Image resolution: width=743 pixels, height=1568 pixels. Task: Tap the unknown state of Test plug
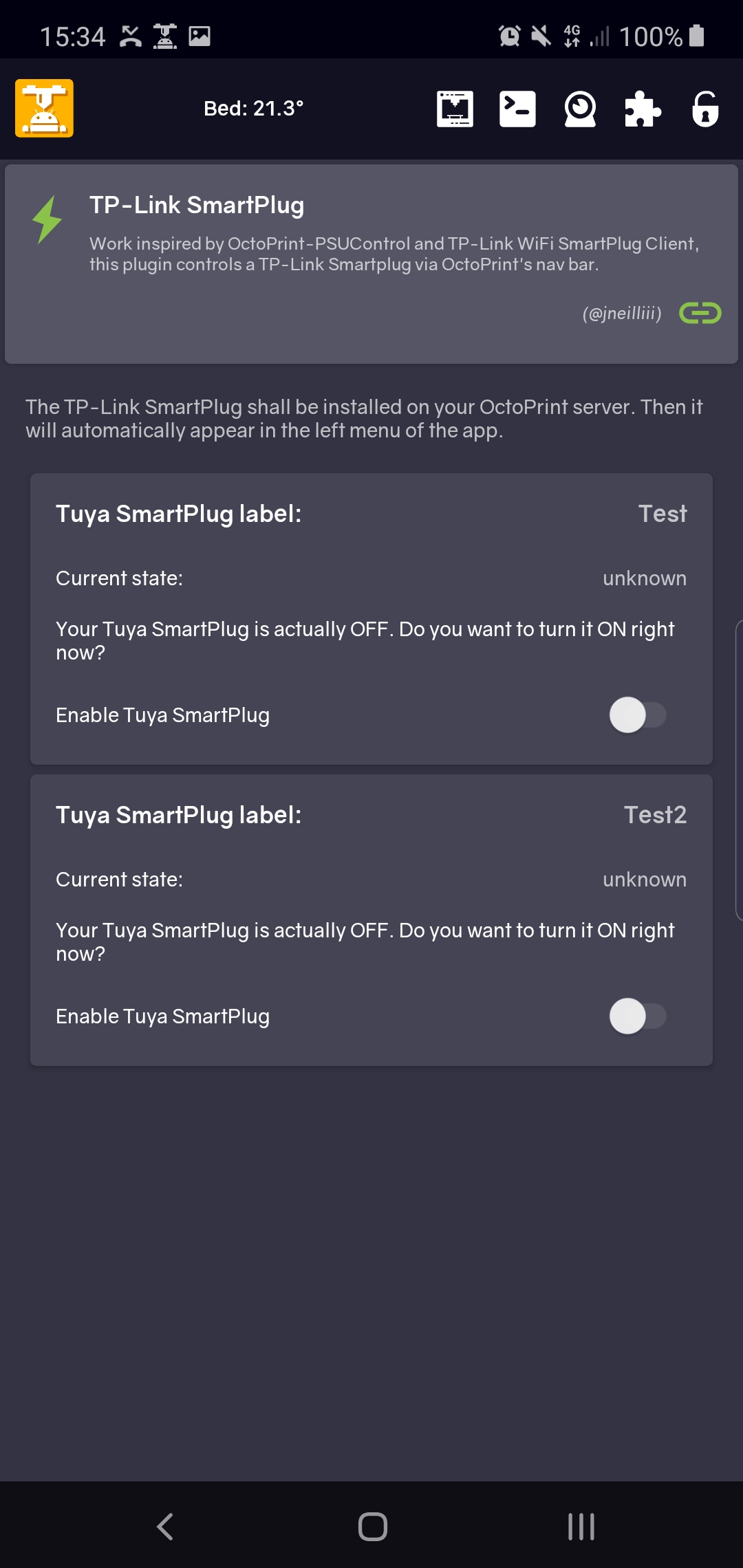[x=644, y=578]
